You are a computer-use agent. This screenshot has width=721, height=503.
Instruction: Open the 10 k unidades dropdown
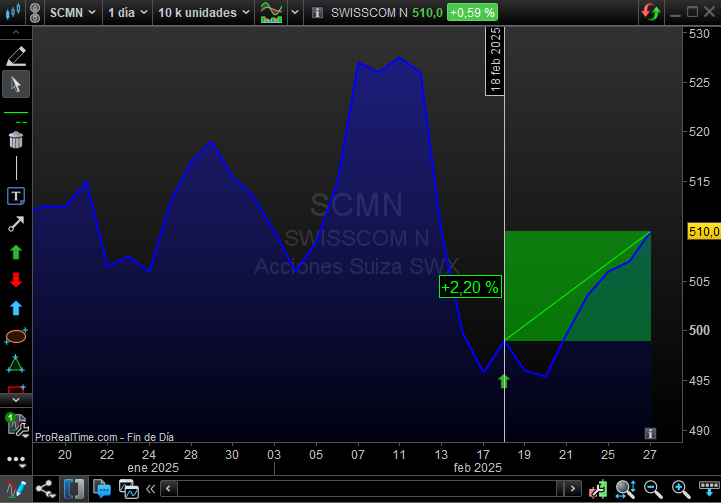click(x=204, y=12)
